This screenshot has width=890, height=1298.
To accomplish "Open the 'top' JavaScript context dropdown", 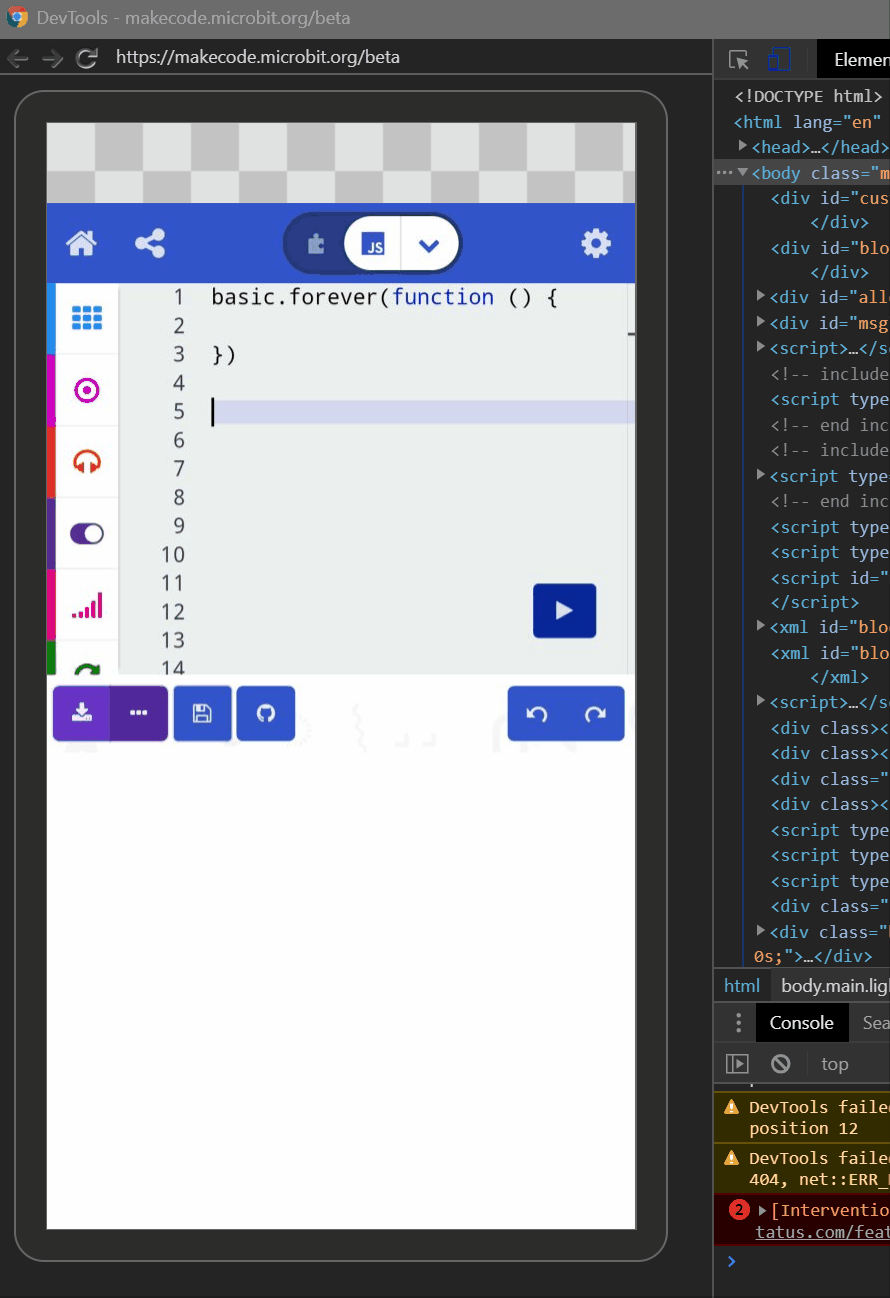I will pos(835,1064).
